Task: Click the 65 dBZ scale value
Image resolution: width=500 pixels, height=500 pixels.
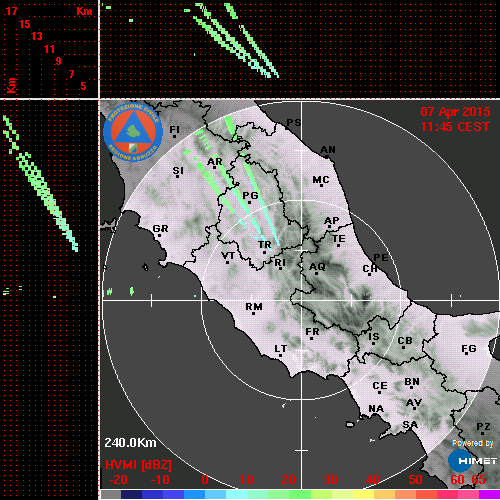Action: (479, 480)
